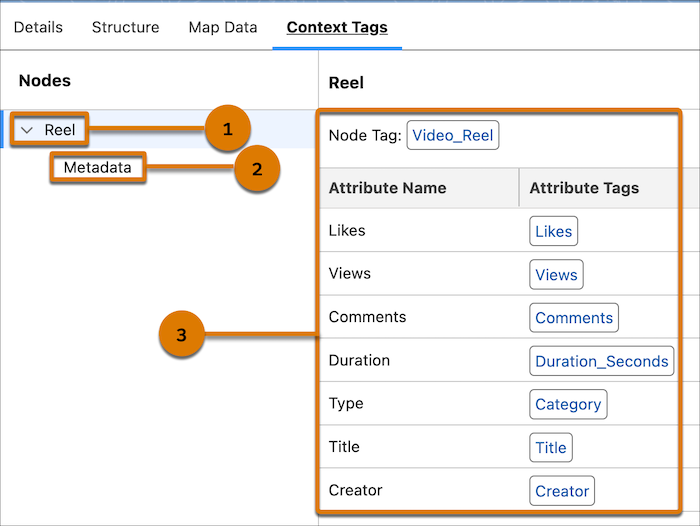
Task: Click callout marker number 3
Action: coord(181,336)
